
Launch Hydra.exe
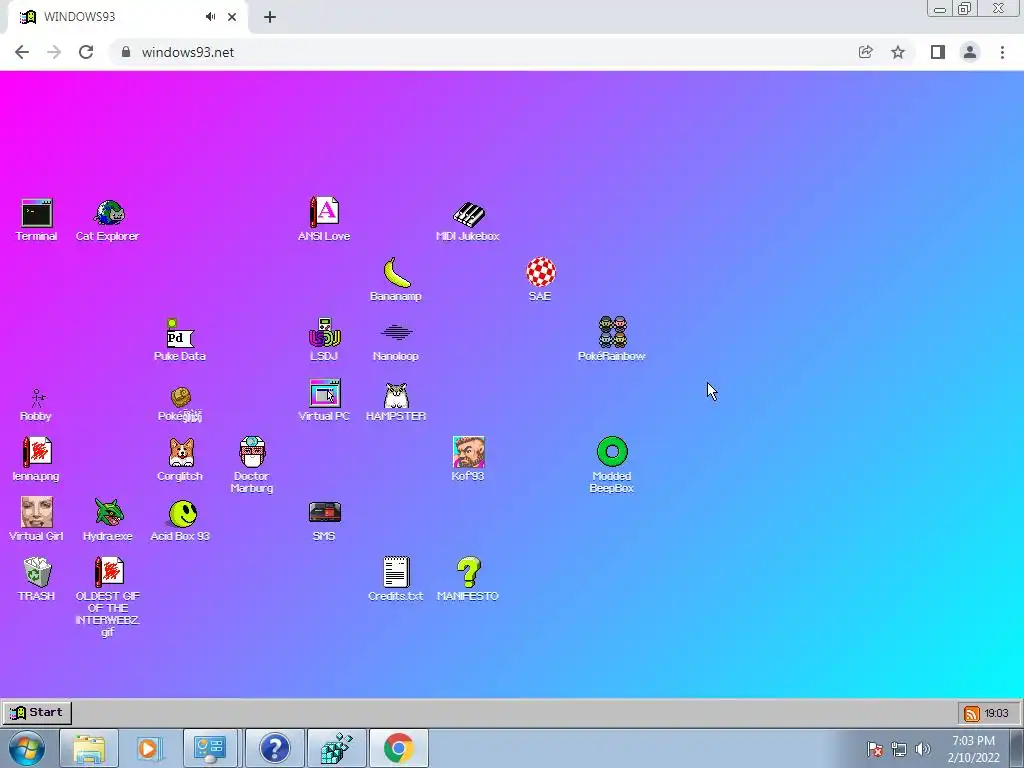pyautogui.click(x=108, y=520)
